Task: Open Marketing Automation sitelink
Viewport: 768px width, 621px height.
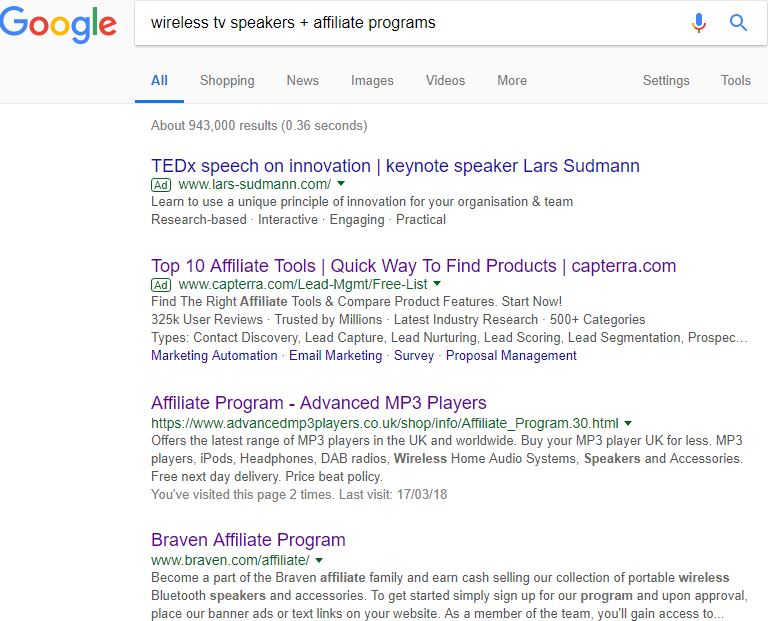Action: pyautogui.click(x=214, y=356)
